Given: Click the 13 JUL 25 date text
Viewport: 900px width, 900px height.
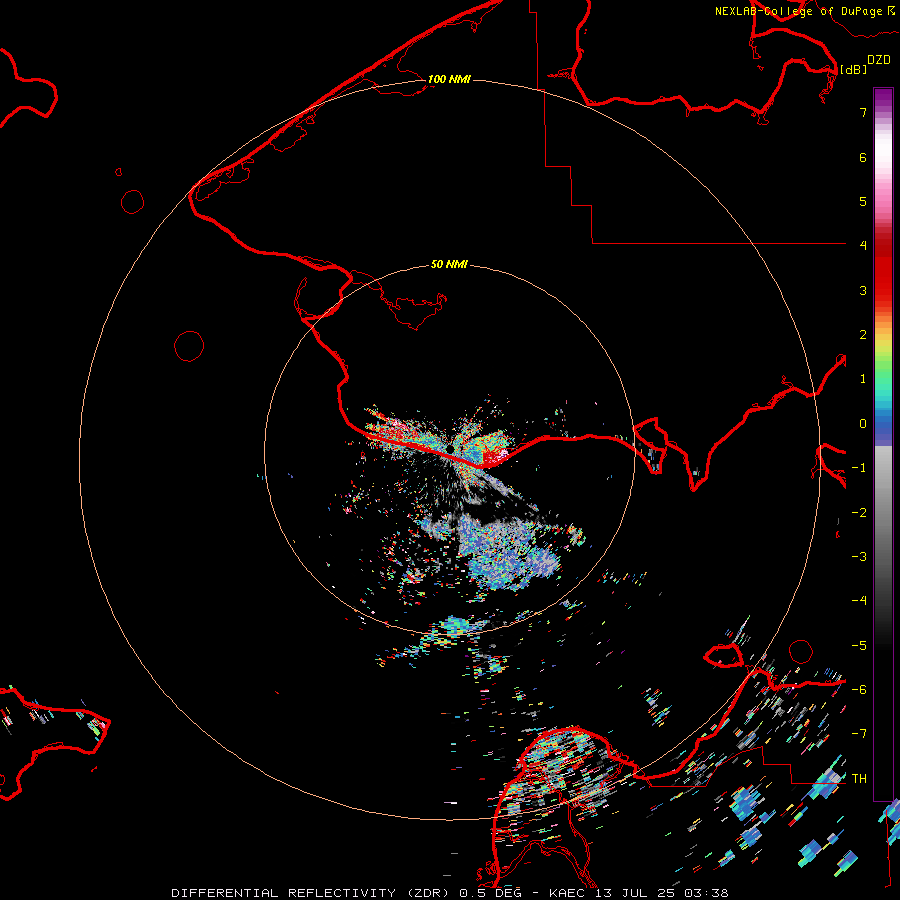Looking at the screenshot, I should [637, 893].
